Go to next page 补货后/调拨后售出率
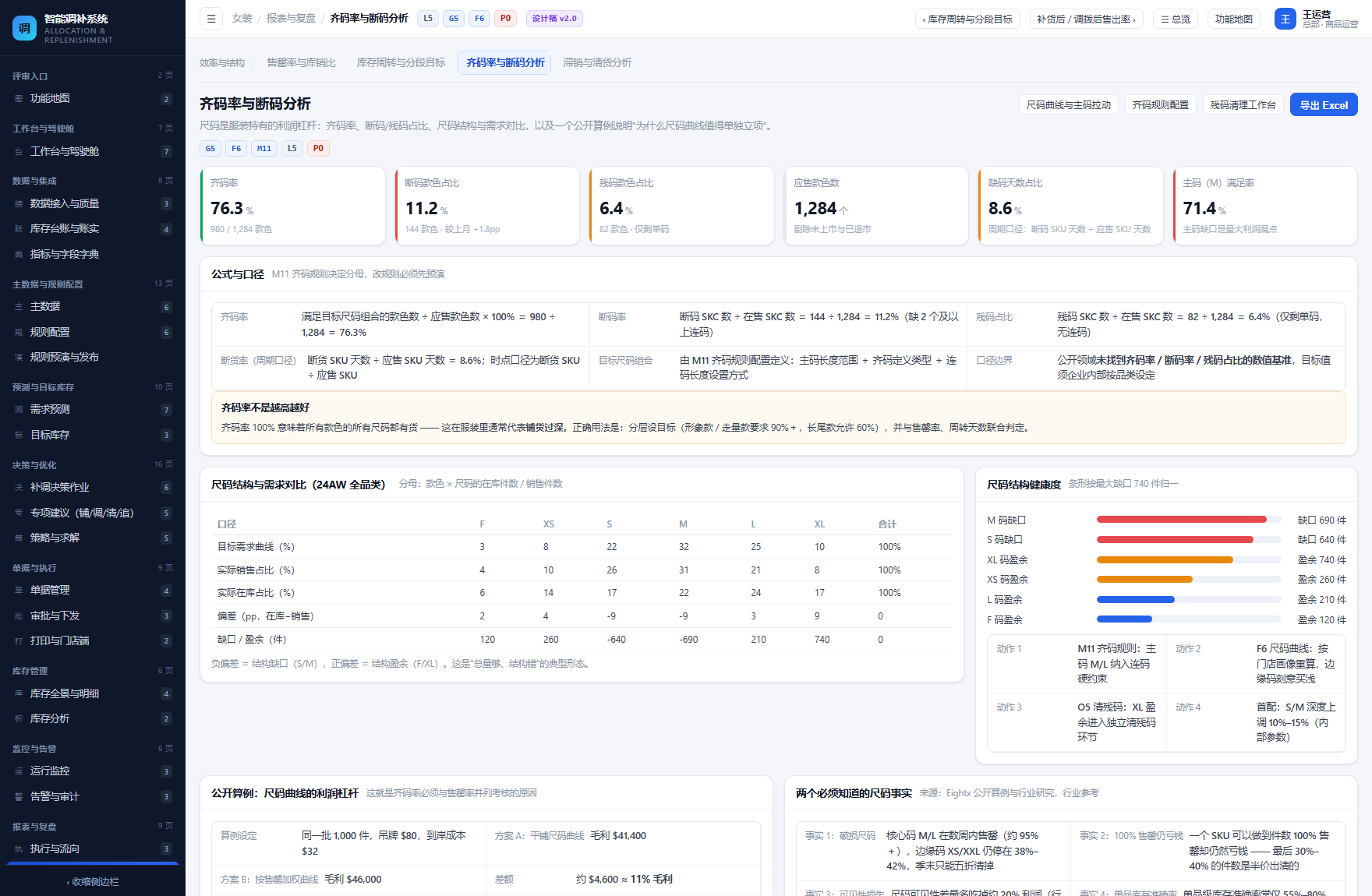The width and height of the screenshot is (1372, 896). click(1086, 19)
